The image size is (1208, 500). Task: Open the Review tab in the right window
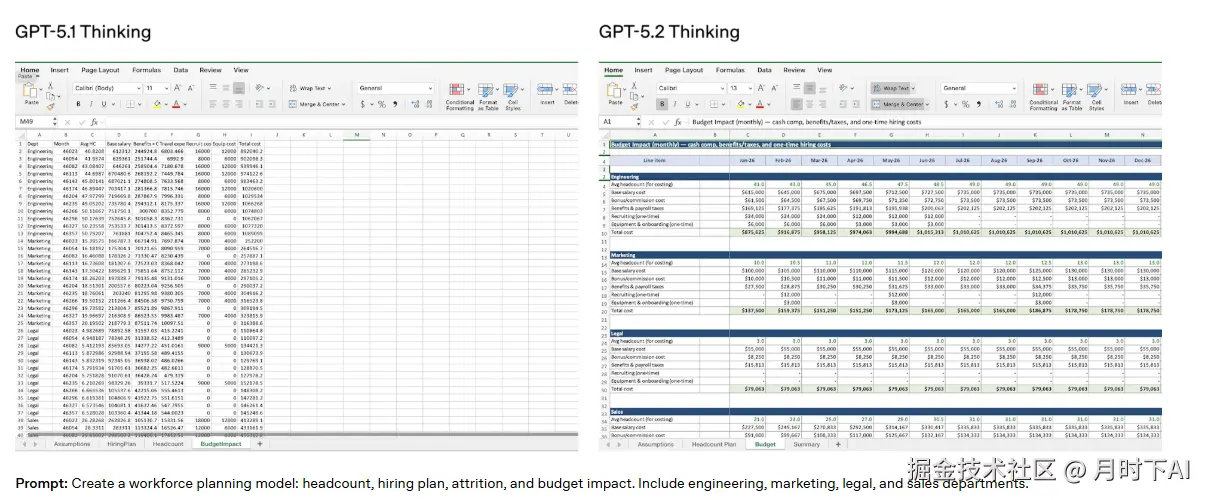pos(794,70)
